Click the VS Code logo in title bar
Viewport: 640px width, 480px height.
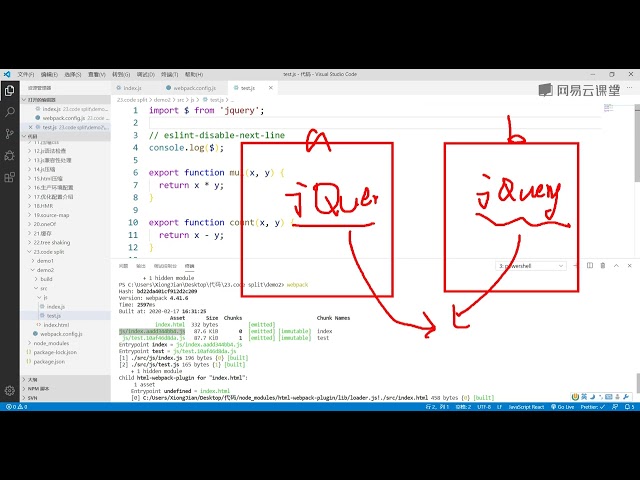[7, 74]
